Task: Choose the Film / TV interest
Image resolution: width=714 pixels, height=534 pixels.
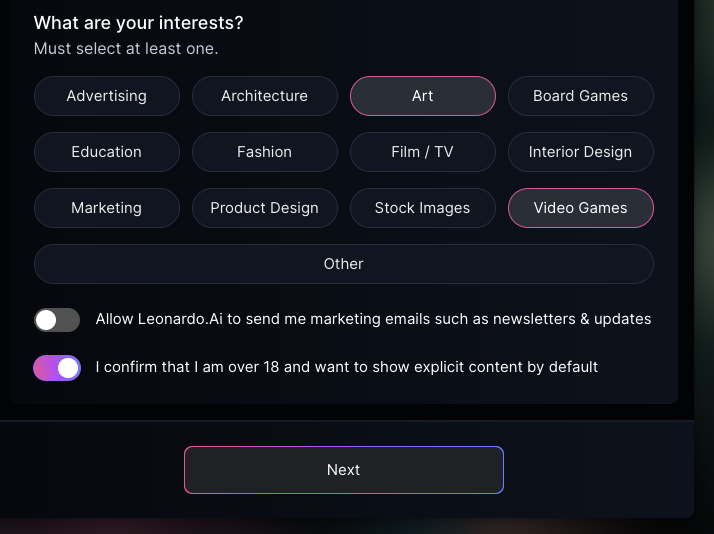Action: [x=423, y=152]
